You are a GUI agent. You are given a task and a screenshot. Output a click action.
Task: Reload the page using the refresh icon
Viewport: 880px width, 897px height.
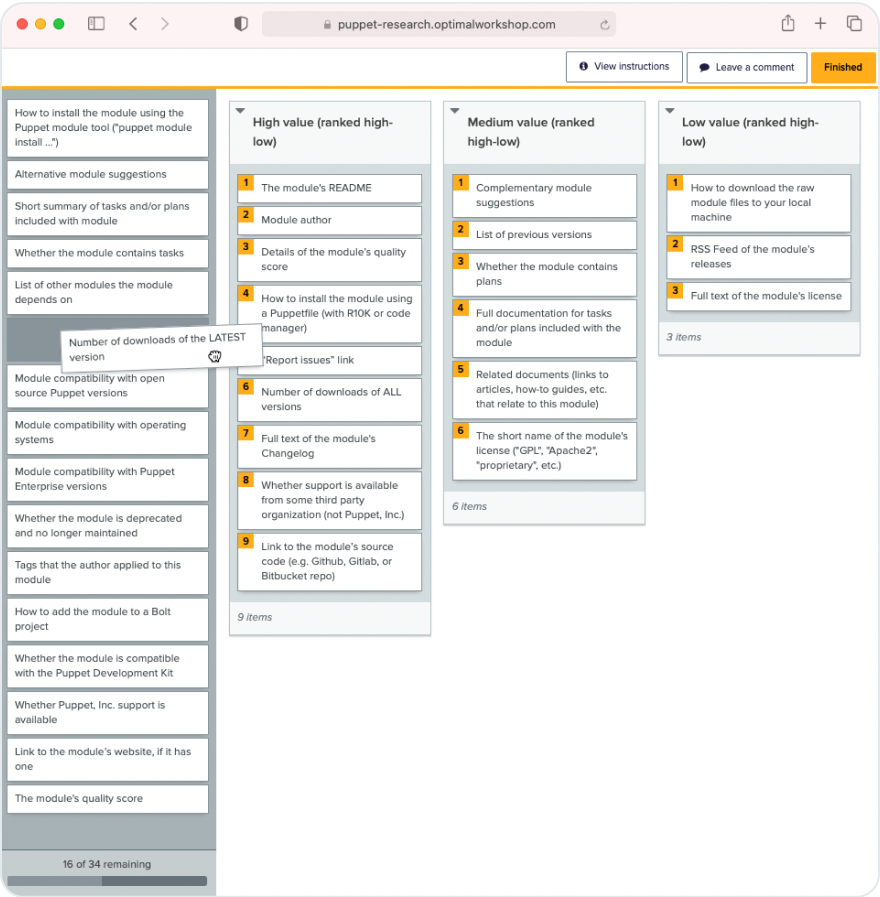(604, 25)
